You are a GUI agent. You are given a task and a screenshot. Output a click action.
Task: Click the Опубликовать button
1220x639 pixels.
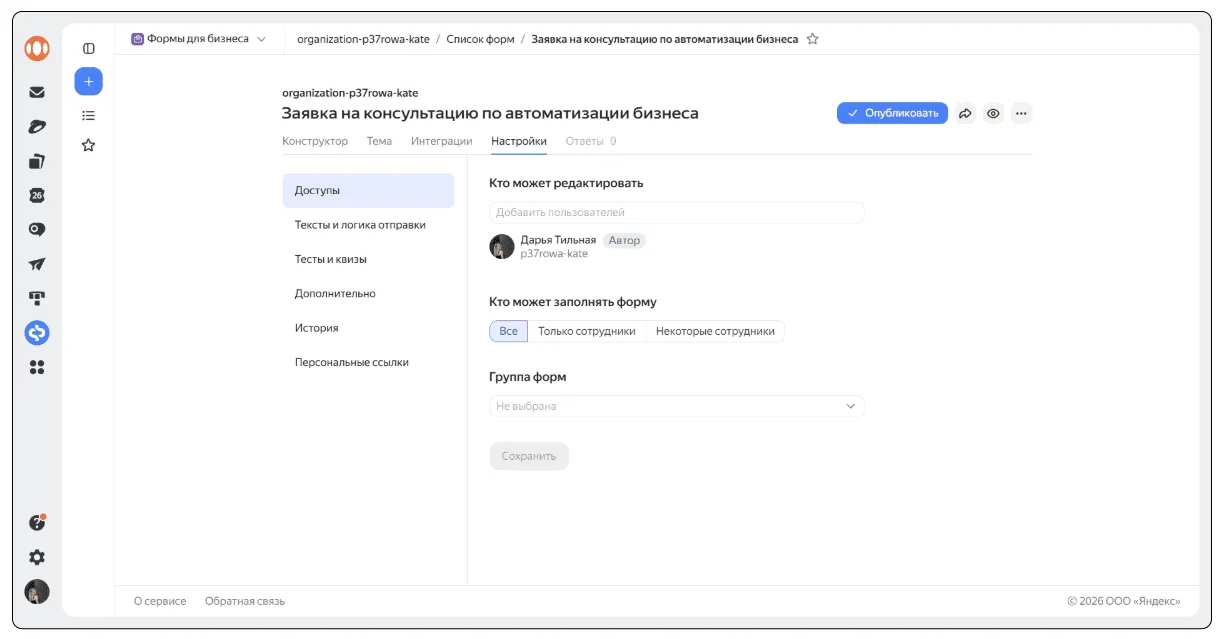point(892,113)
